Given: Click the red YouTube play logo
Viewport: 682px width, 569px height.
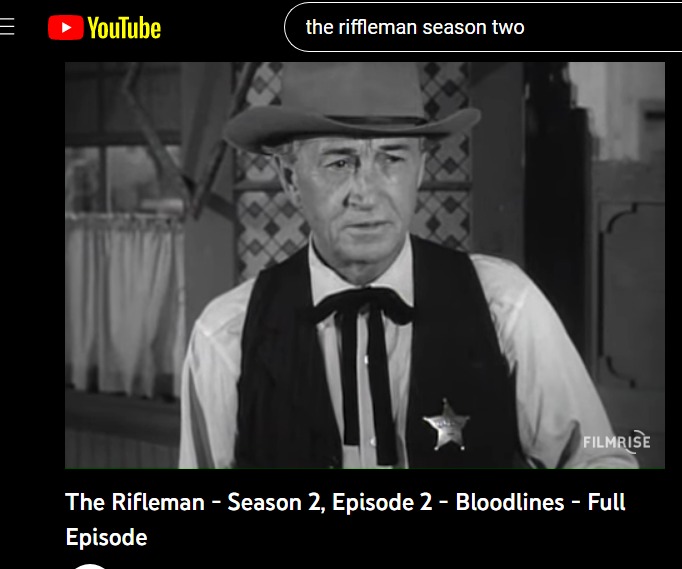Looking at the screenshot, I should point(66,27).
